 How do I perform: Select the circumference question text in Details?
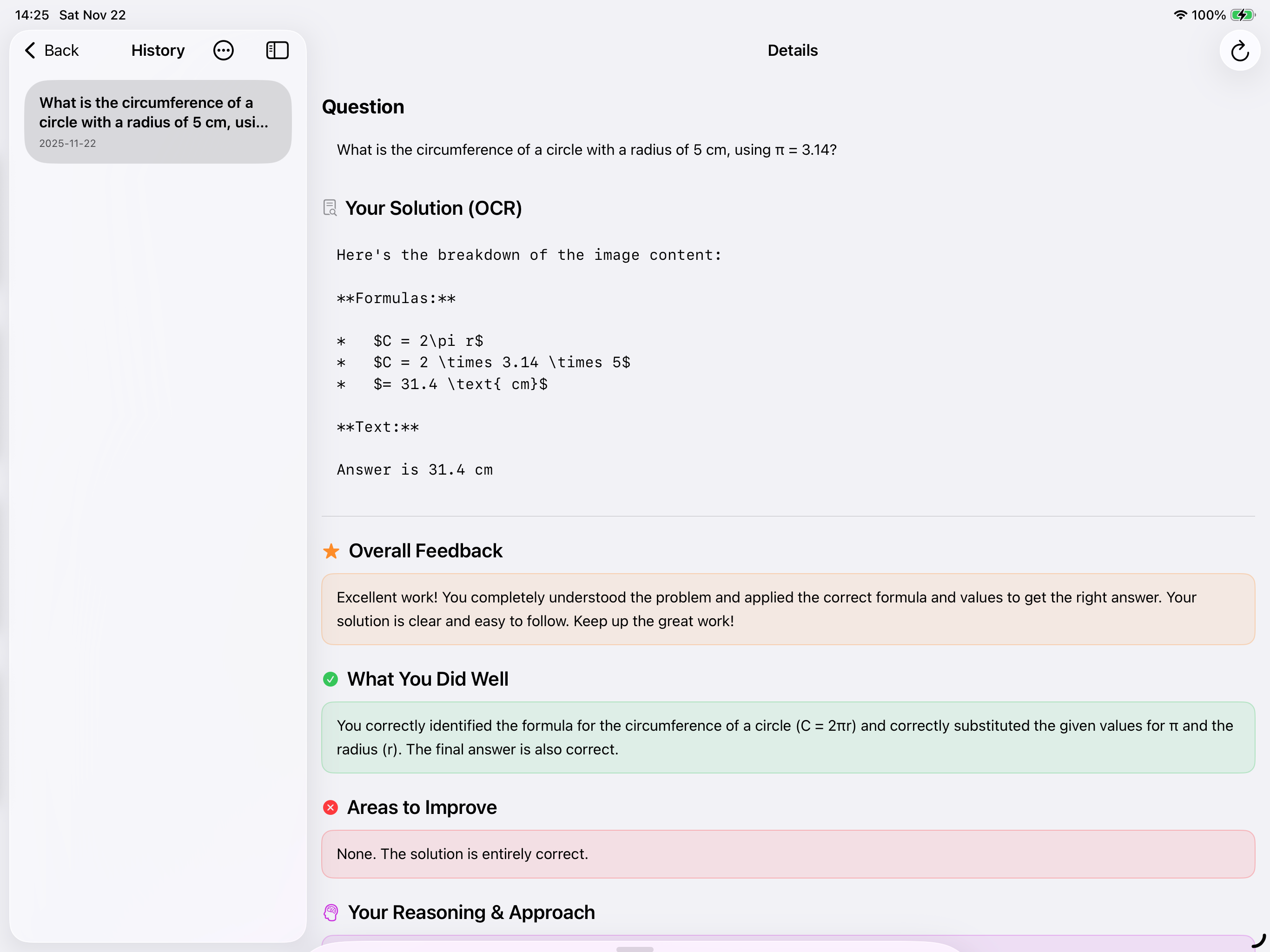pyautogui.click(x=587, y=150)
